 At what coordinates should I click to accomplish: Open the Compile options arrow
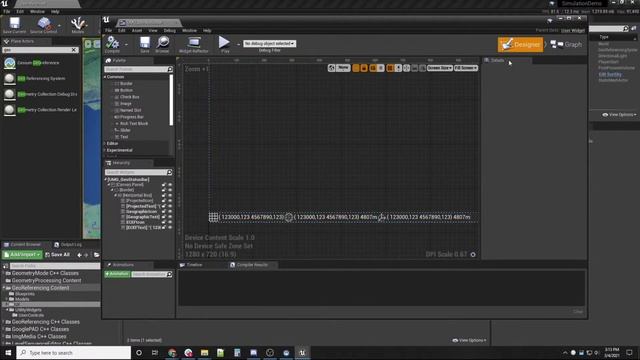126,44
